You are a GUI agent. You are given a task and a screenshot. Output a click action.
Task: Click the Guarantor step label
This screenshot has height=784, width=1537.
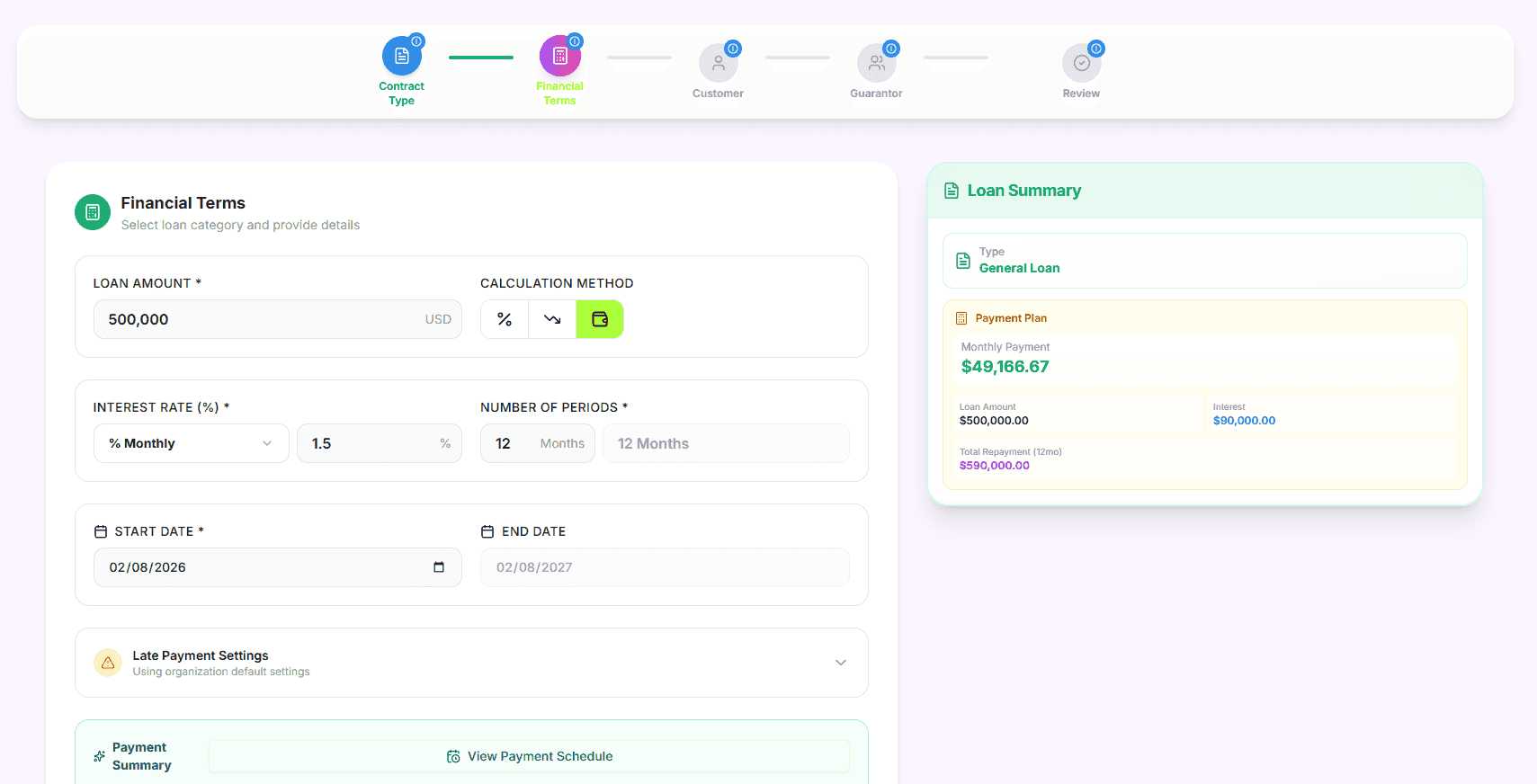876,94
